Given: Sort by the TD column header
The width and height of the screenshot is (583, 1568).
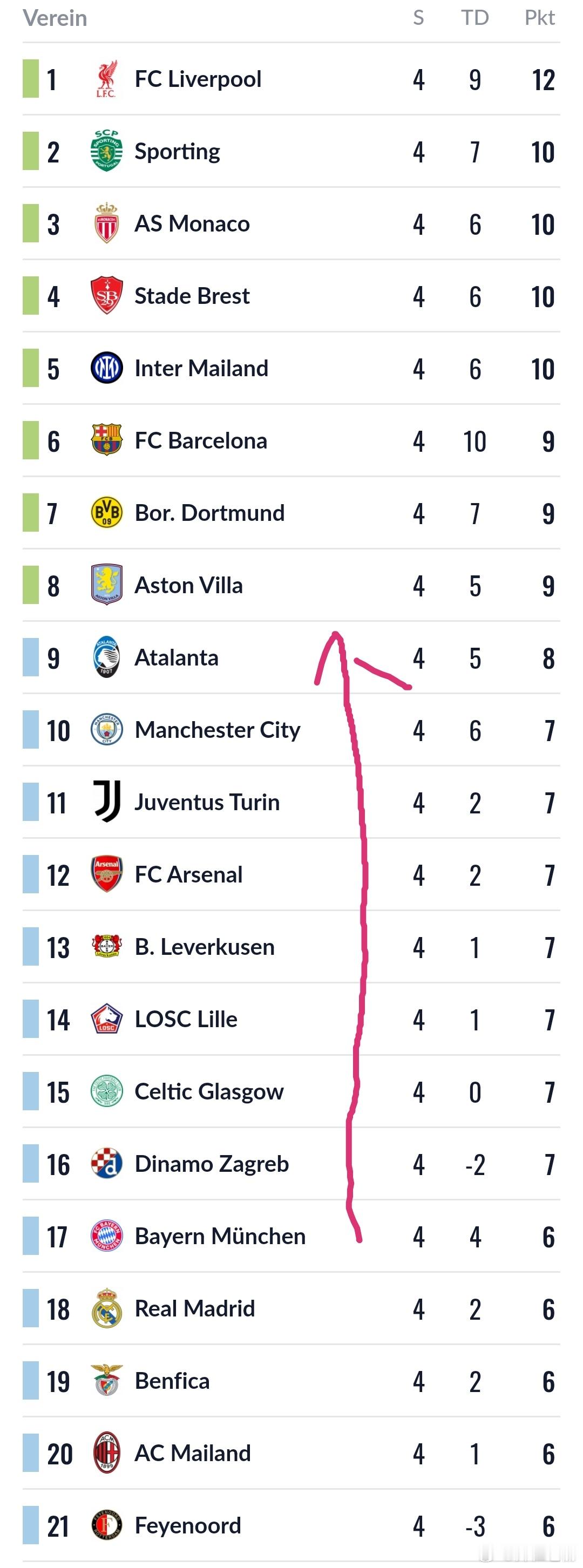Looking at the screenshot, I should 474,18.
